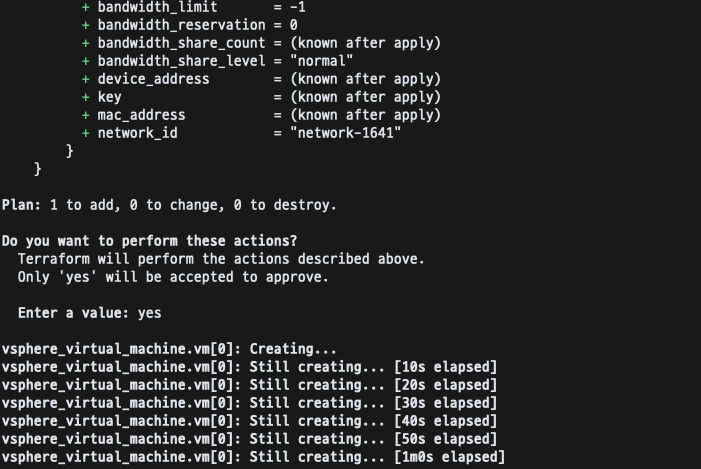Click the "Creating..." status line
Screen dimensions: 701x469
[169, 349]
